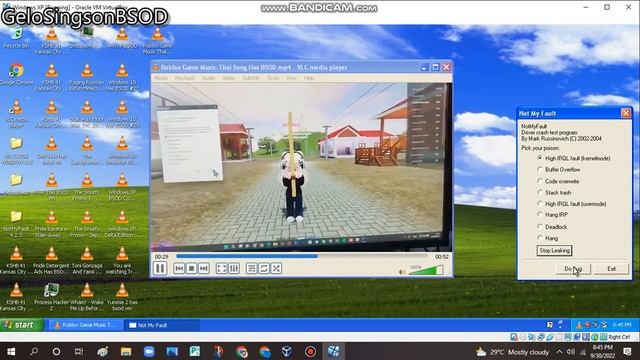Open the Audio menu in VLC
The height and width of the screenshot is (360, 640).
(209, 78)
